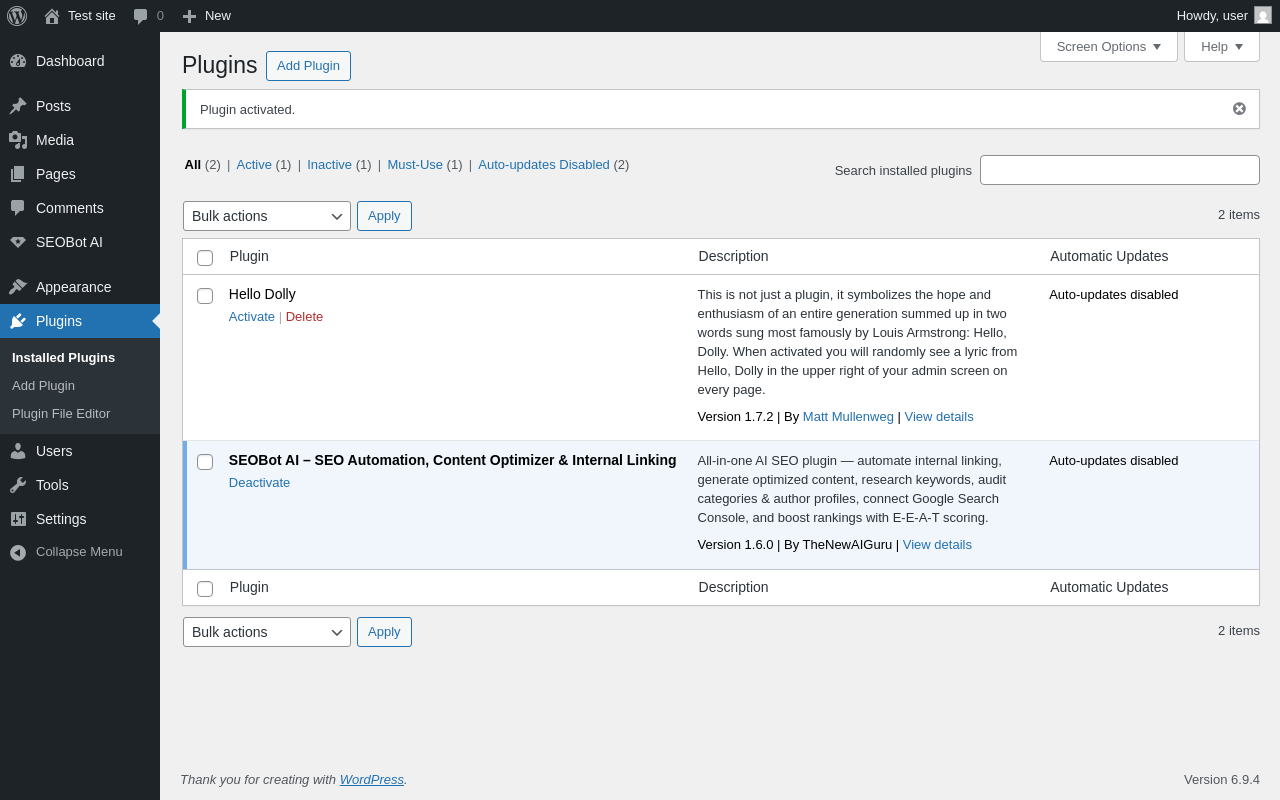Viewport: 1280px width, 800px height.
Task: Deactivate the SEOBot AI plugin
Action: coord(259,483)
